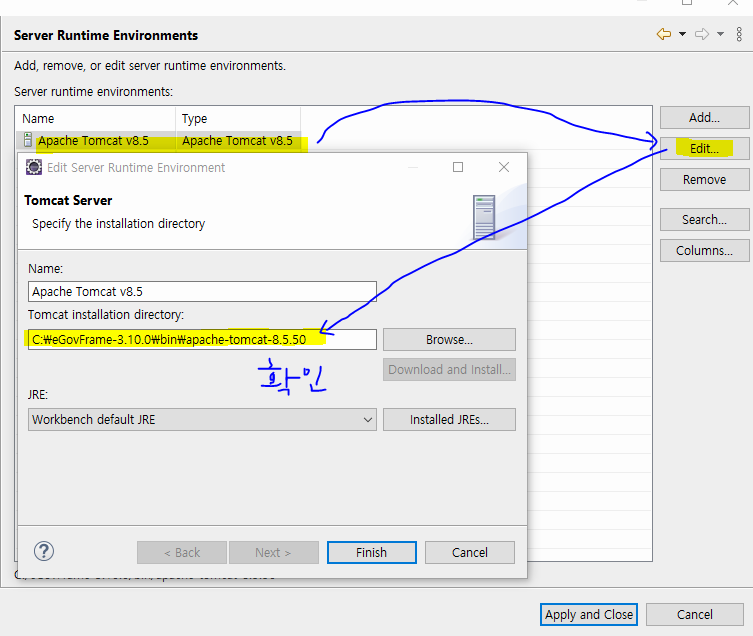Click the Remove button
This screenshot has width=753, height=636.
[704, 180]
